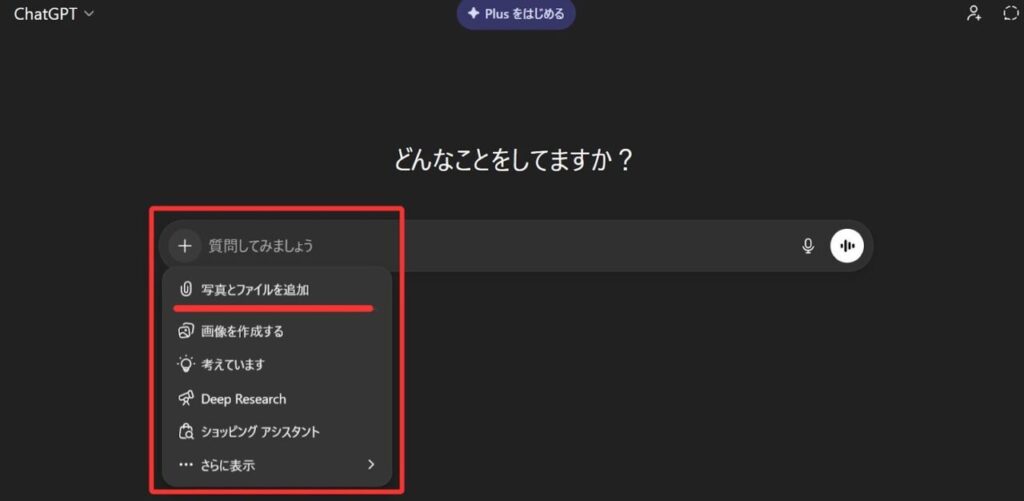Click the paperclip icon for adding files
The image size is (1024, 501).
pos(185,290)
